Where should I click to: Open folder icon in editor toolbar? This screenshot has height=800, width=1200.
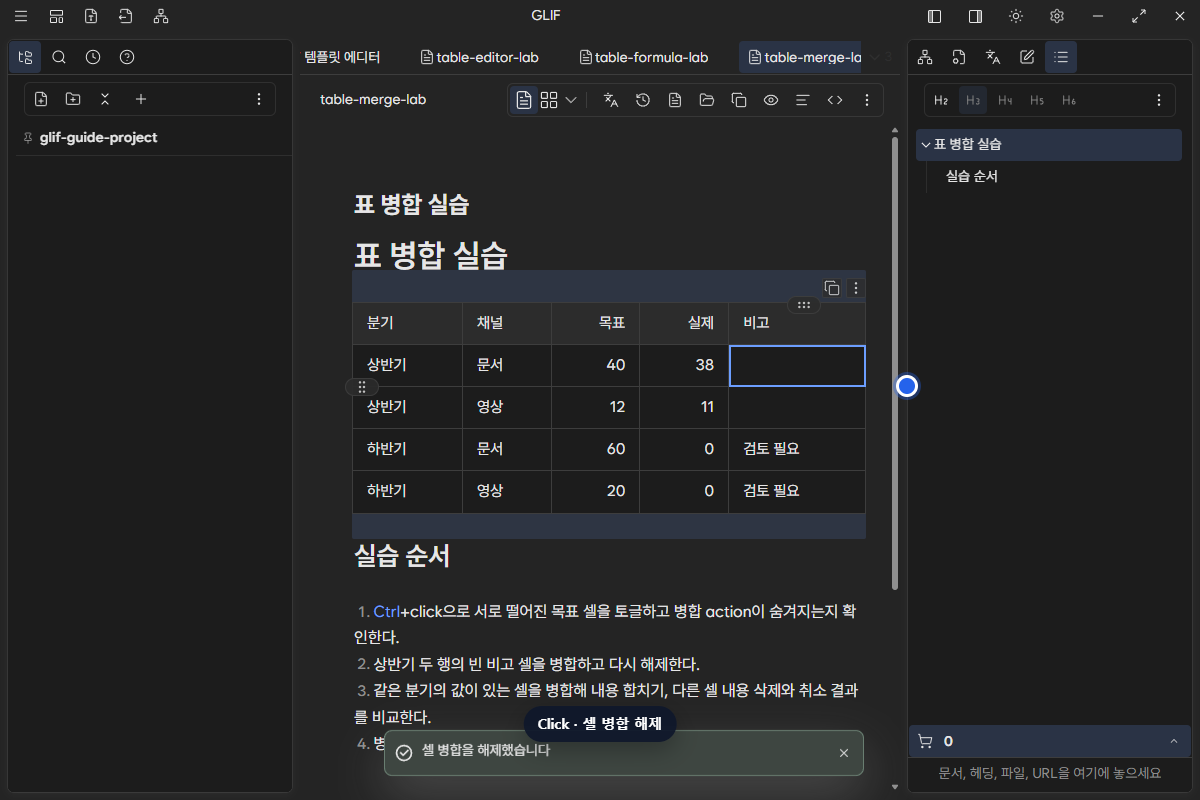point(707,100)
